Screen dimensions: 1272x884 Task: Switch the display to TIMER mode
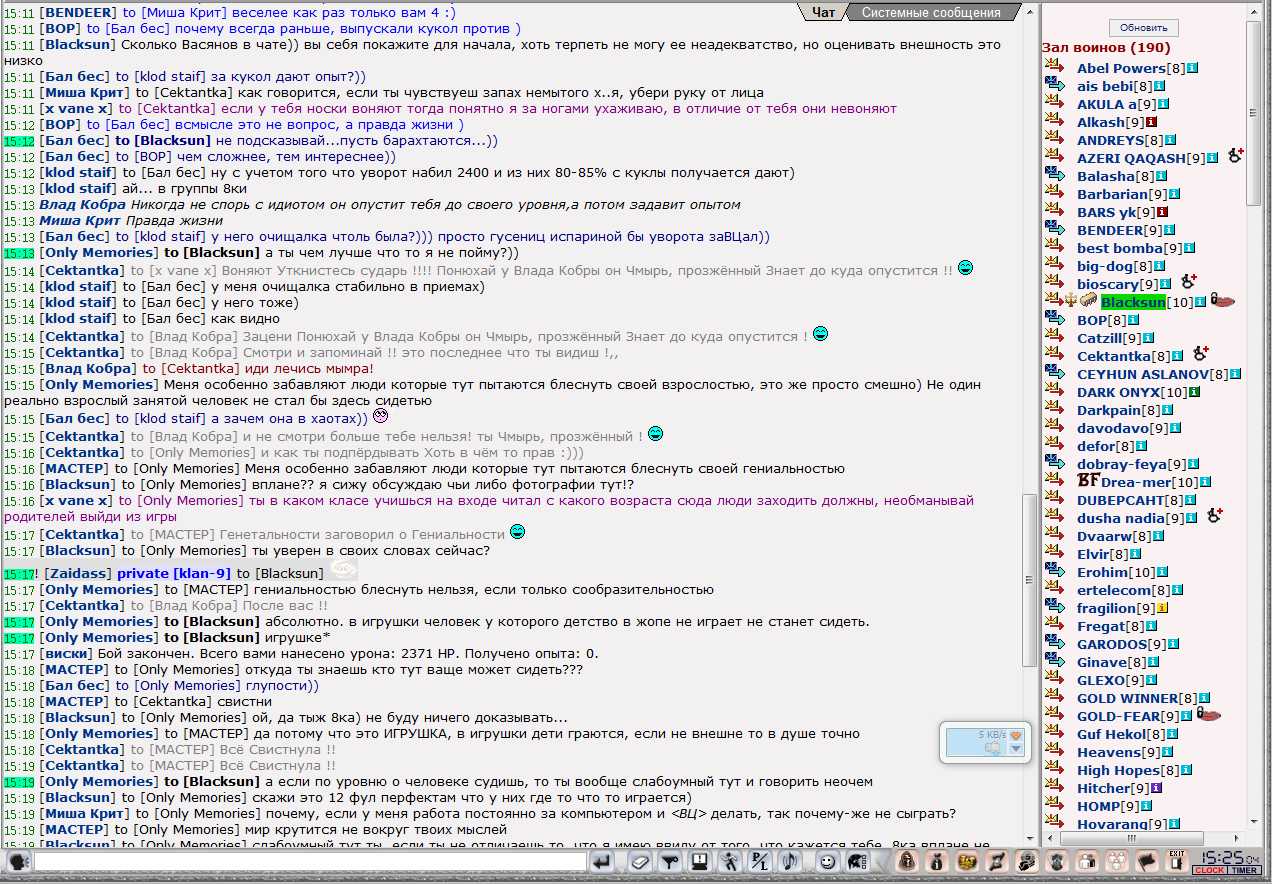(x=1244, y=870)
